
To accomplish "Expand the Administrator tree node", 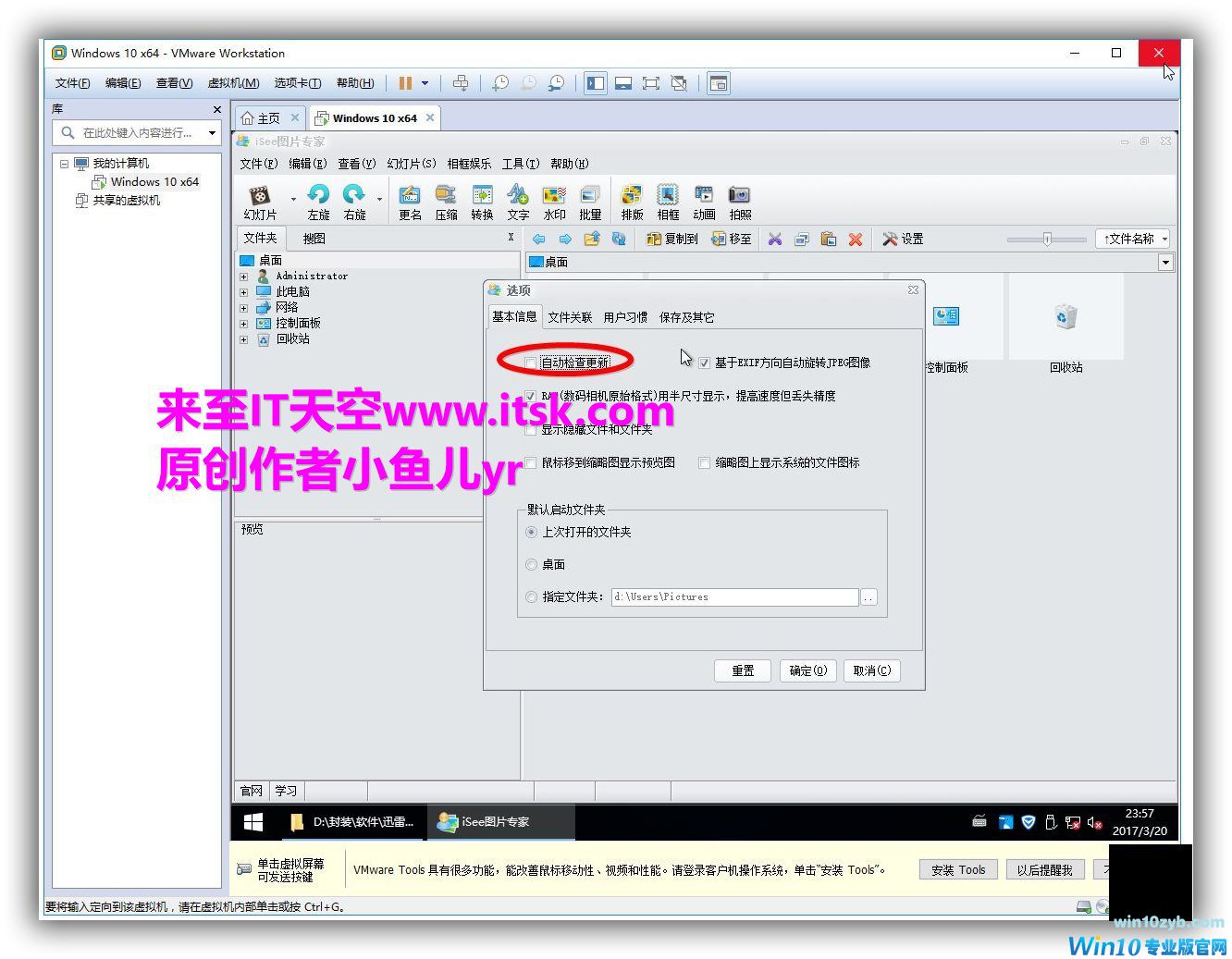I will tap(244, 277).
